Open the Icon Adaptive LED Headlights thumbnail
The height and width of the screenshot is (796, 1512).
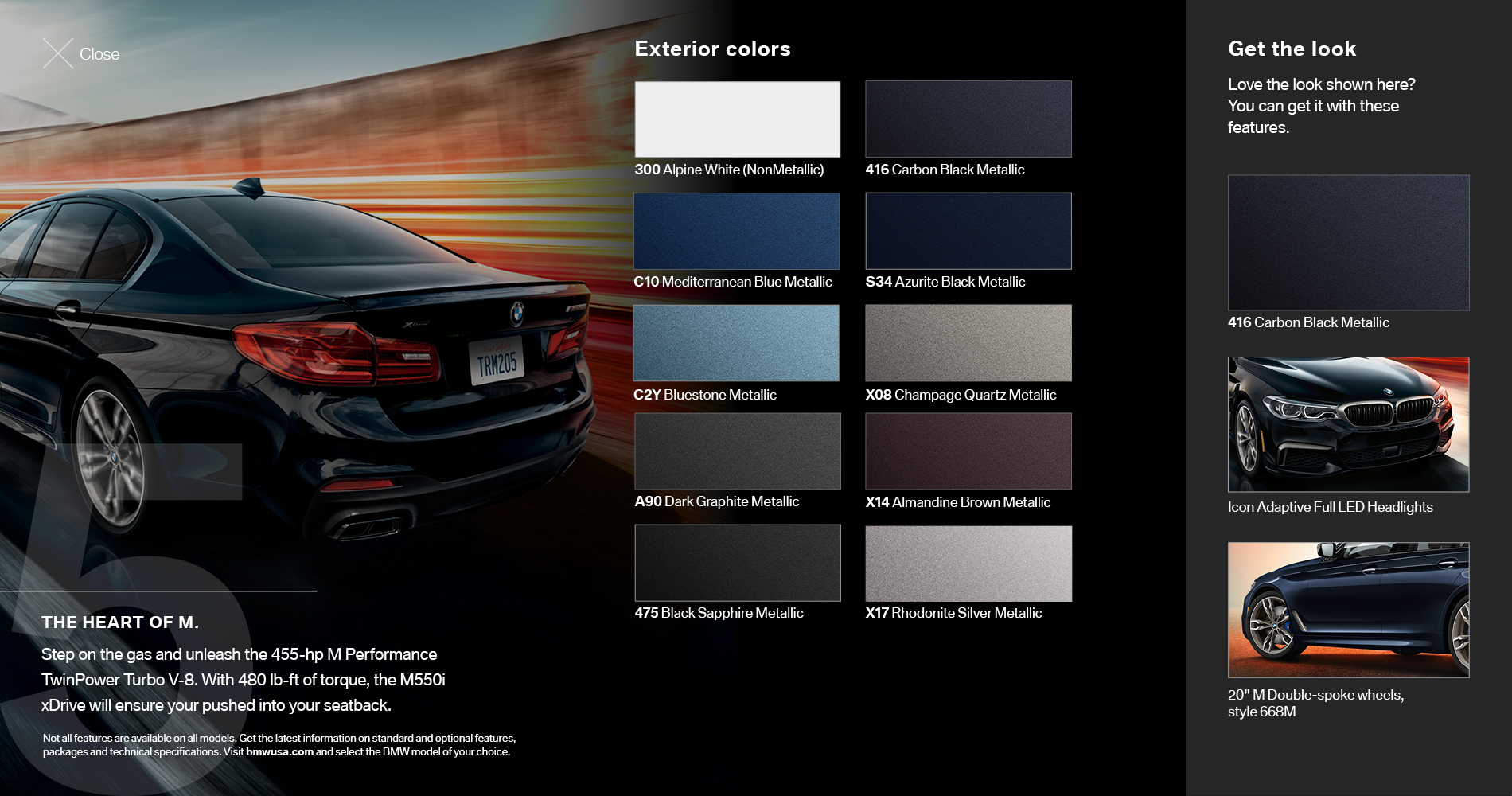[x=1348, y=424]
